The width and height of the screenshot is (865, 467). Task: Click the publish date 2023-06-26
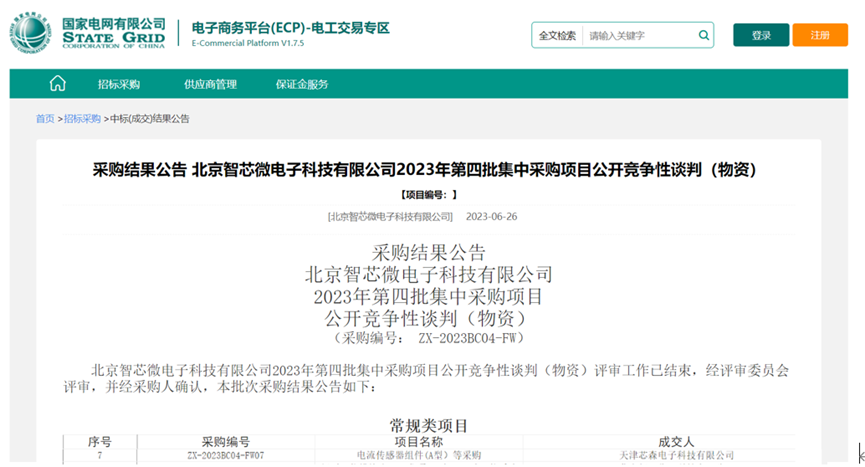[x=492, y=217]
